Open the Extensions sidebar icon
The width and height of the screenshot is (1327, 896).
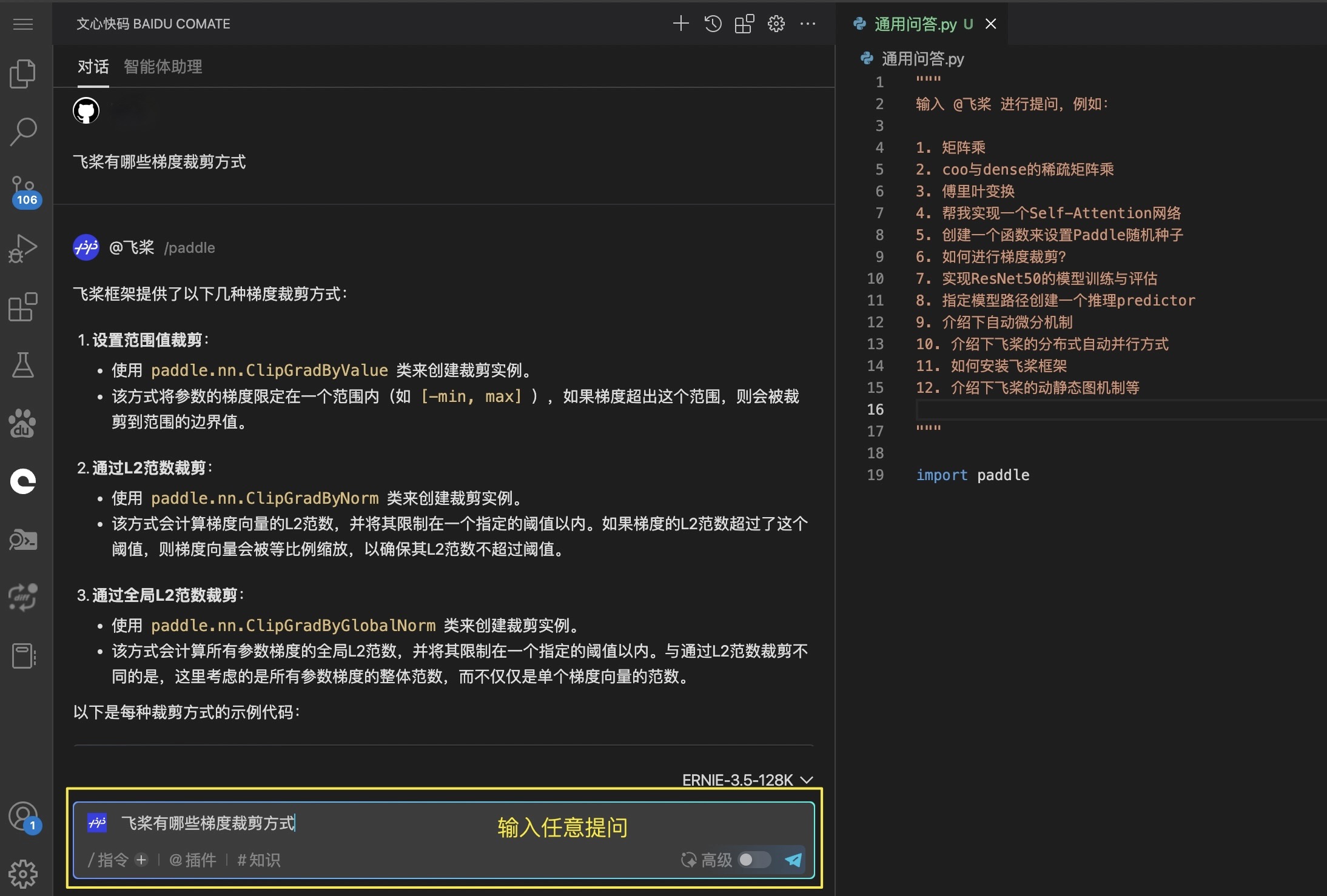23,307
